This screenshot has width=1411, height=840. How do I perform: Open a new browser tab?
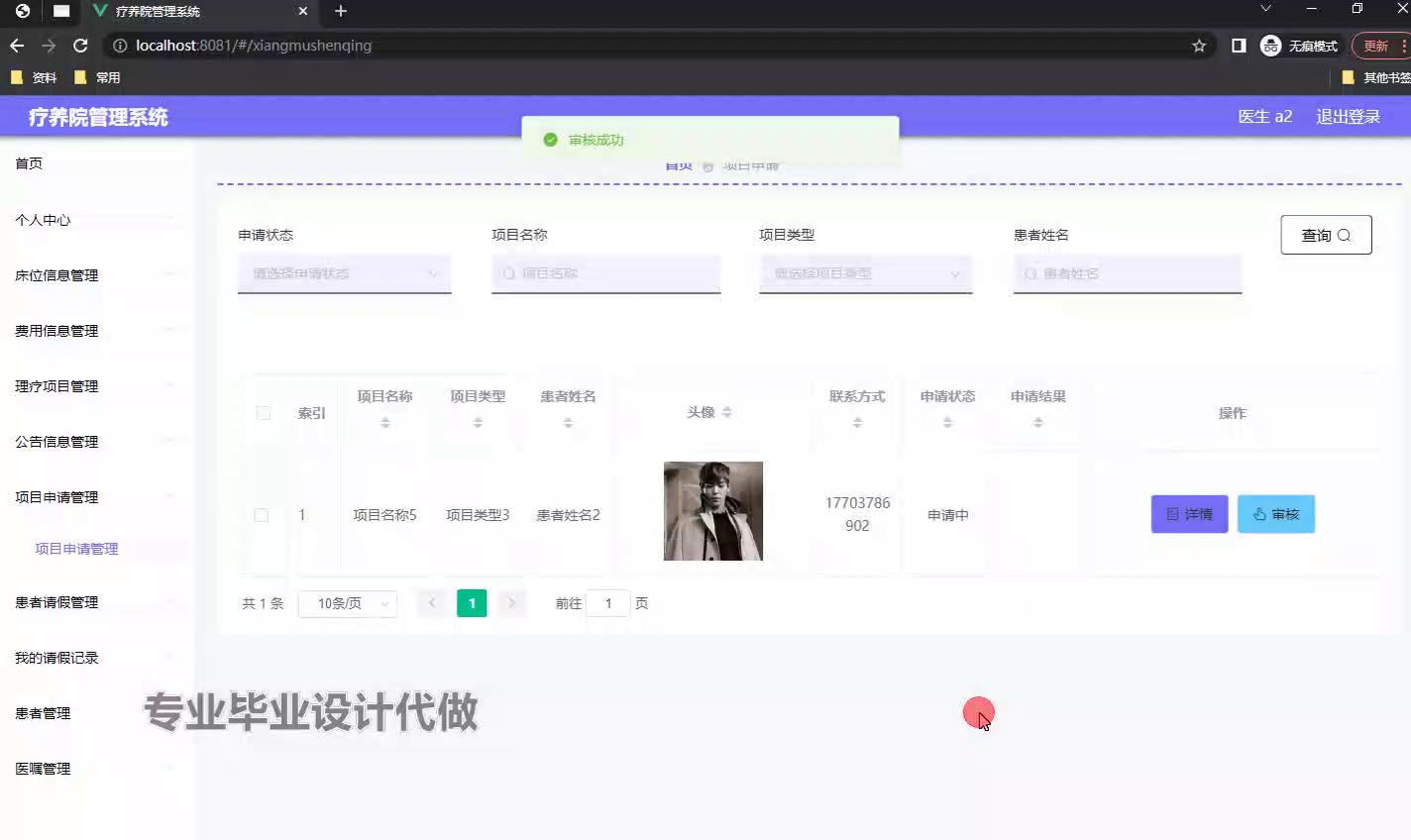pyautogui.click(x=341, y=11)
